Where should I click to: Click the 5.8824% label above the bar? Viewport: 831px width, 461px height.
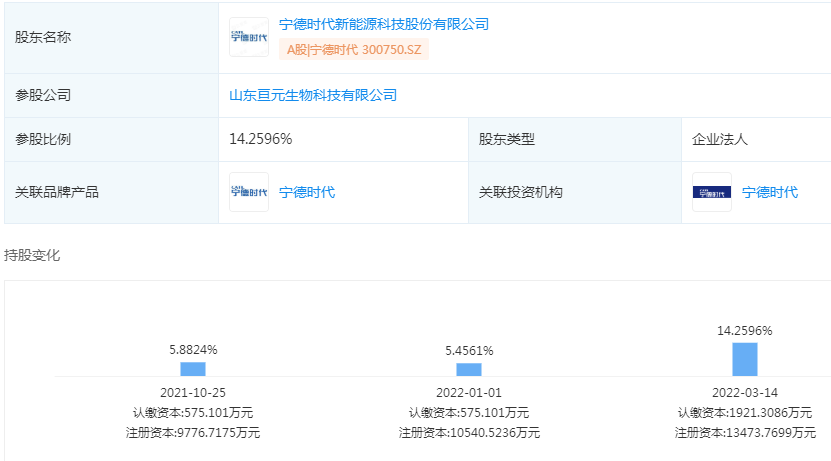pos(193,350)
